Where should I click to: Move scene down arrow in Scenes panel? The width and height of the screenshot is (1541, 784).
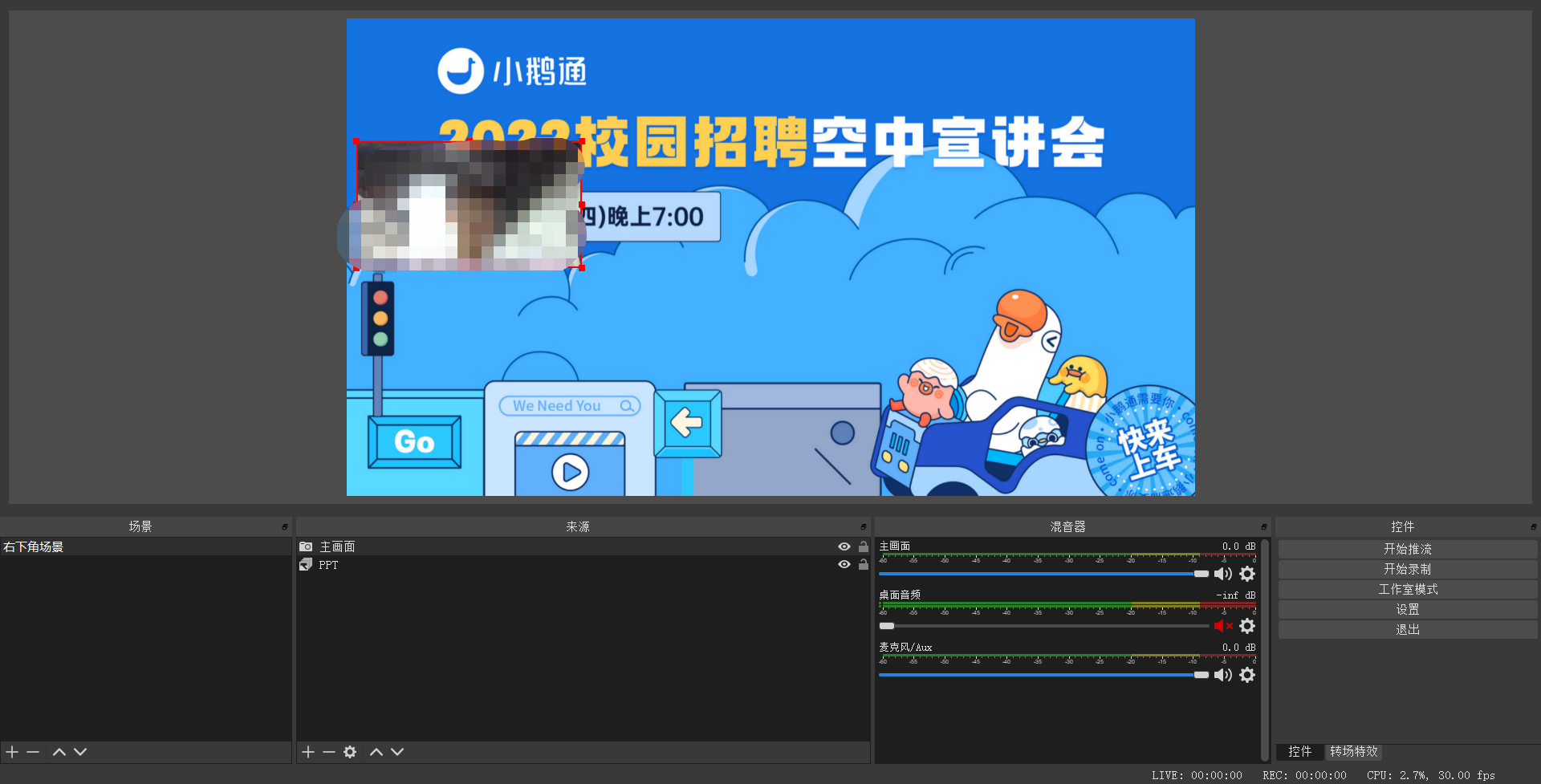pos(80,752)
